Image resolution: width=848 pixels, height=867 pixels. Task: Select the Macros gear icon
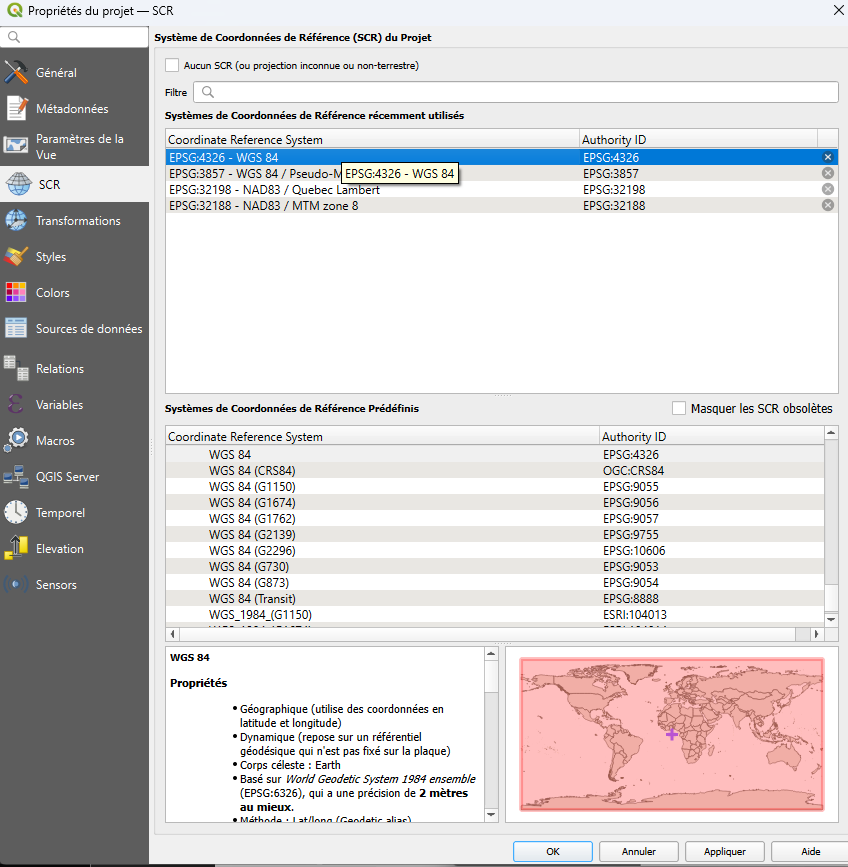pos(16,441)
